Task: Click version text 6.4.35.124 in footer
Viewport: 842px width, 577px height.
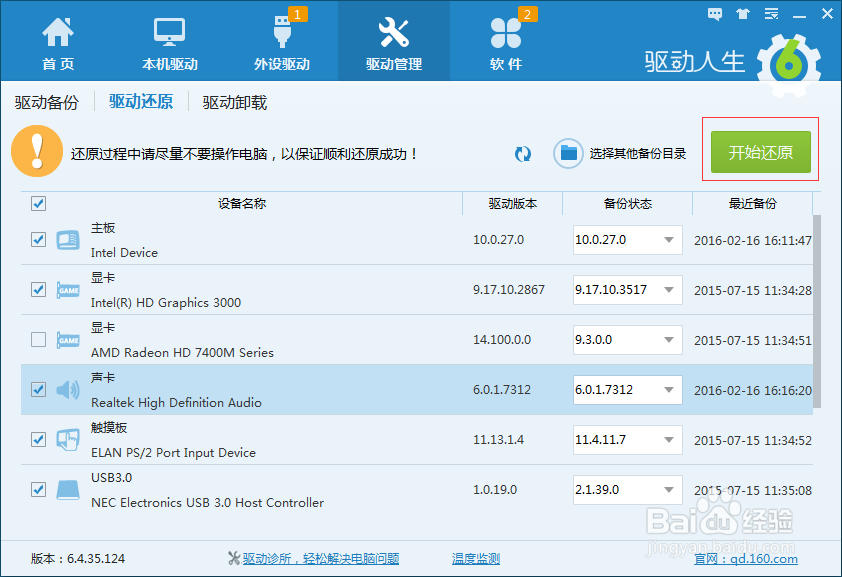Action: 96,559
